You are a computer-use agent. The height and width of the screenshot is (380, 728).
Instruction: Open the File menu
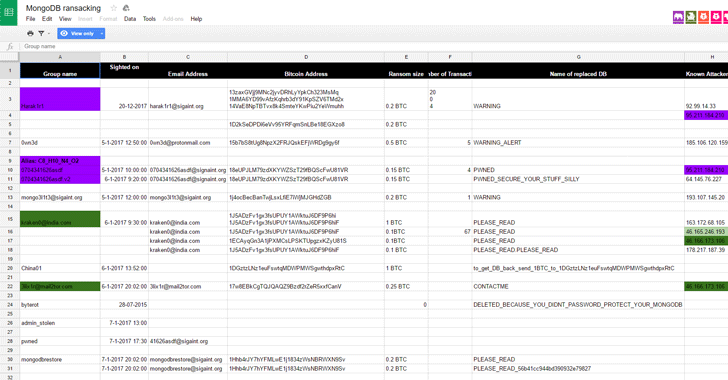point(31,19)
